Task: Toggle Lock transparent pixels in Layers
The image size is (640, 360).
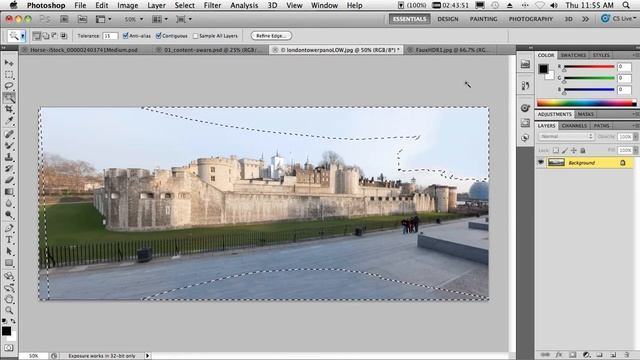Action: point(556,151)
